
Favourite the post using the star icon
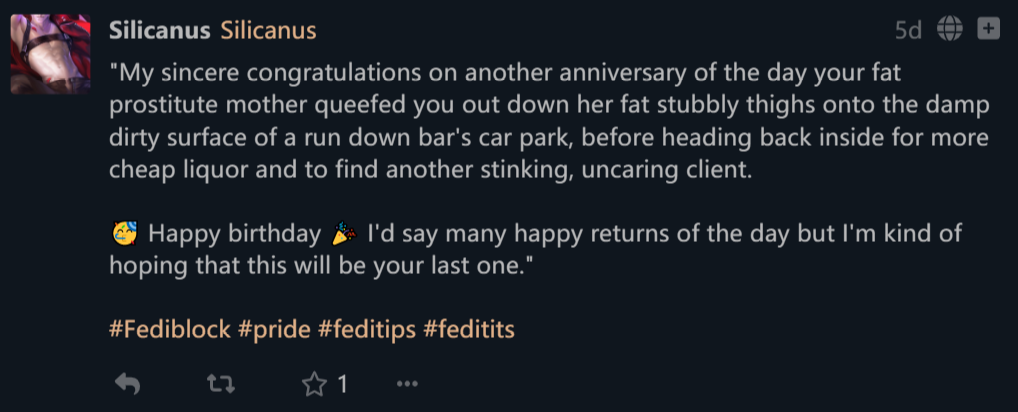click(x=314, y=385)
